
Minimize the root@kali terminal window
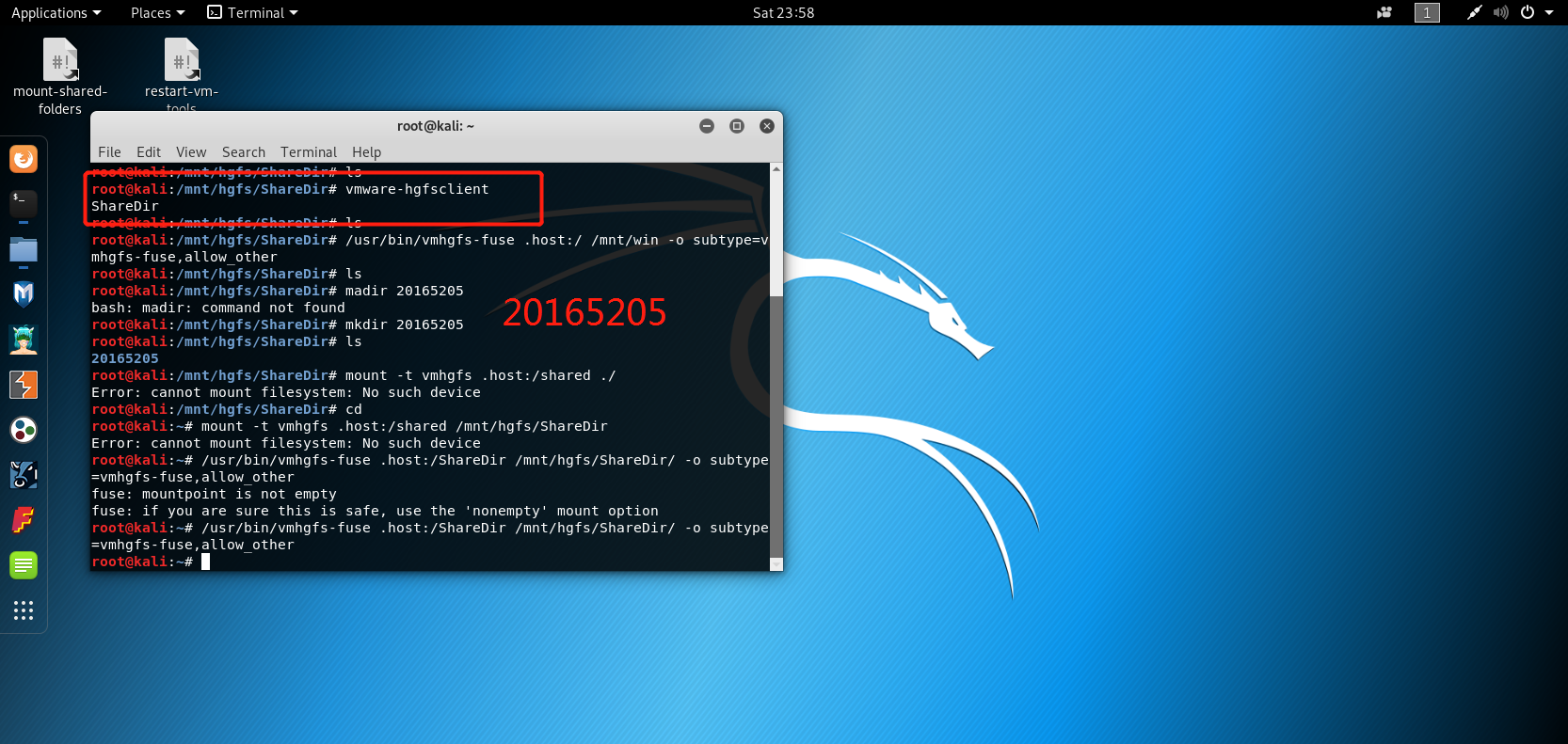(707, 126)
